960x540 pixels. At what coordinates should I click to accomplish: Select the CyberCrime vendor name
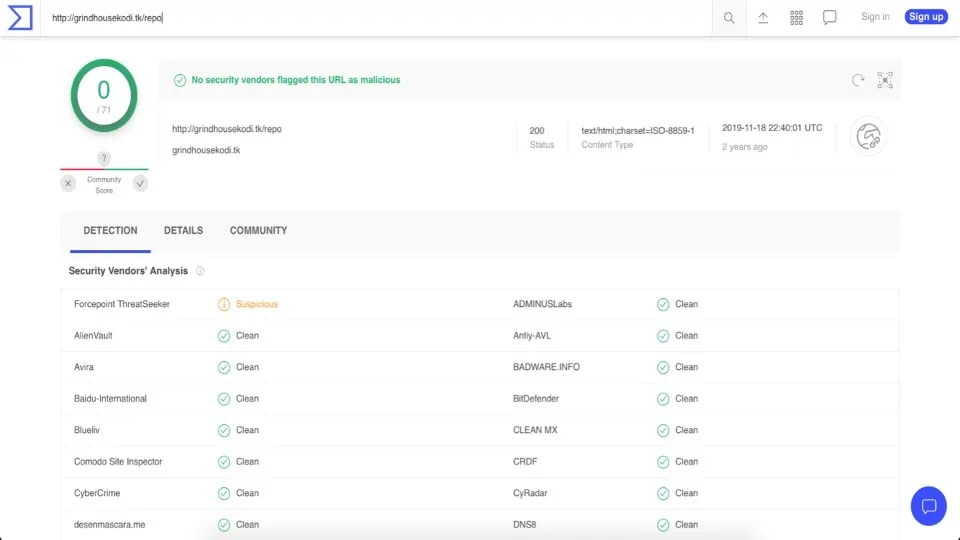pyautogui.click(x=97, y=493)
